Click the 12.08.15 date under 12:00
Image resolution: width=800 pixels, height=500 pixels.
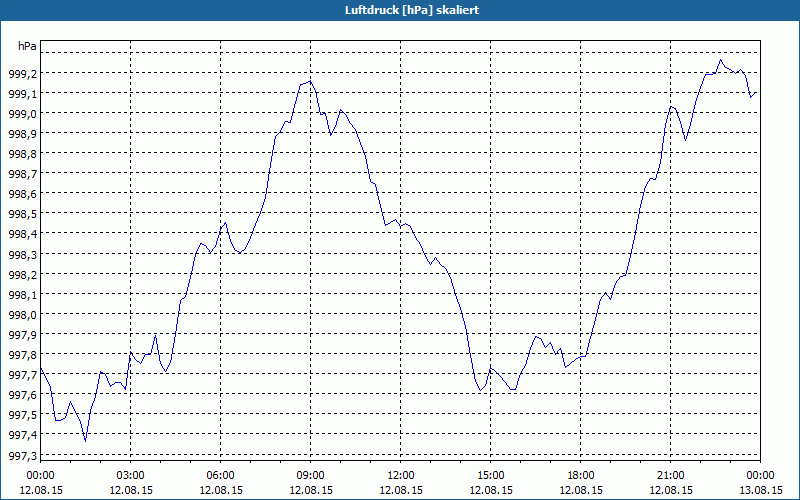401,490
